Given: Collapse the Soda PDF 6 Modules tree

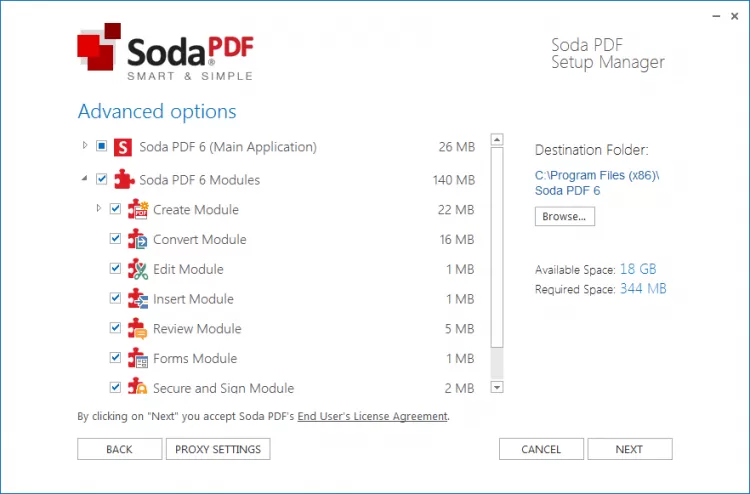Looking at the screenshot, I should point(85,180).
